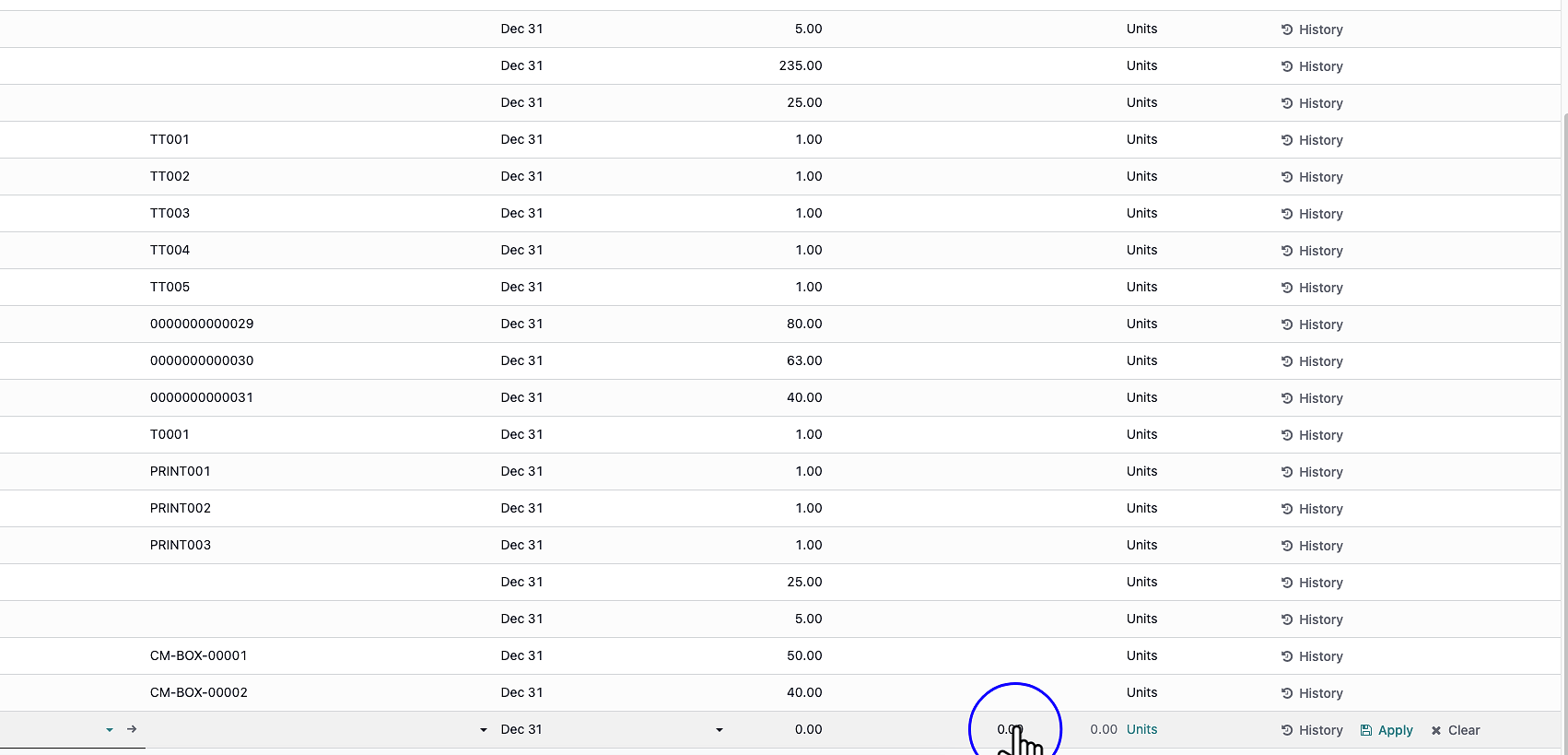This screenshot has height=755, width=1568.
Task: View History of PRINT002 row
Action: [x=1312, y=509]
